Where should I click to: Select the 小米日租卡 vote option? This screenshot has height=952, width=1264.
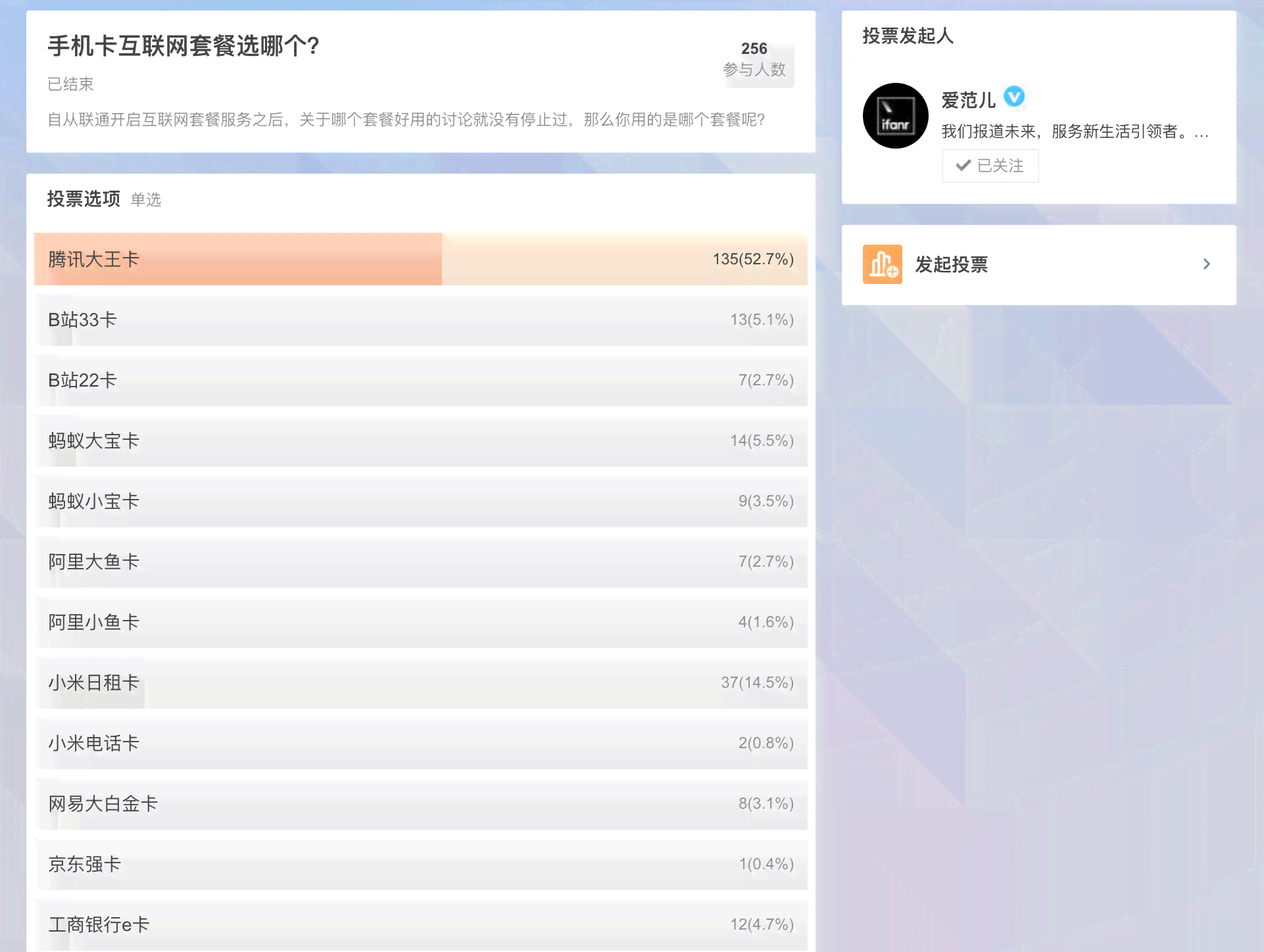pos(421,682)
